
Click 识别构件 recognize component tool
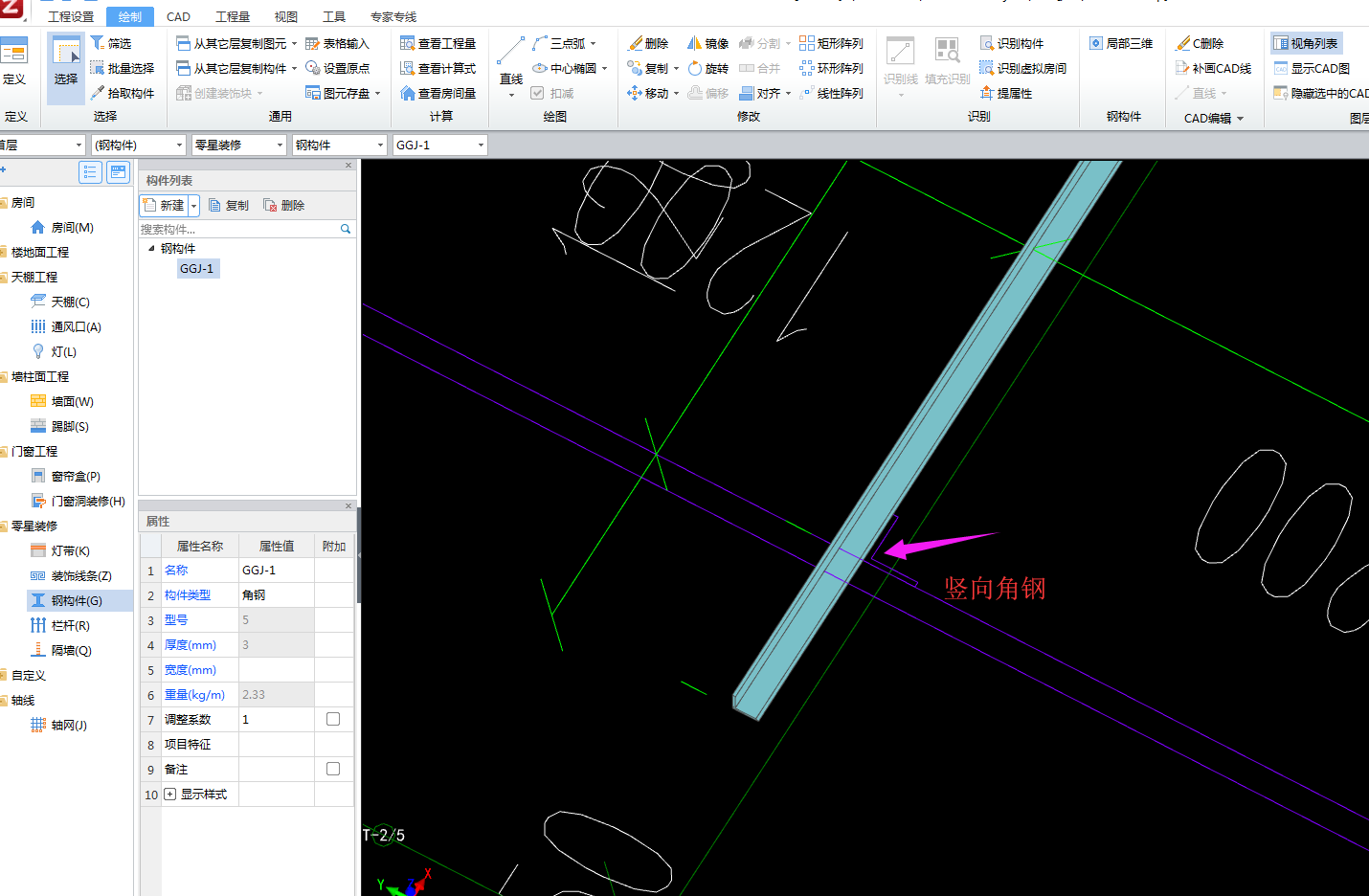point(1012,43)
